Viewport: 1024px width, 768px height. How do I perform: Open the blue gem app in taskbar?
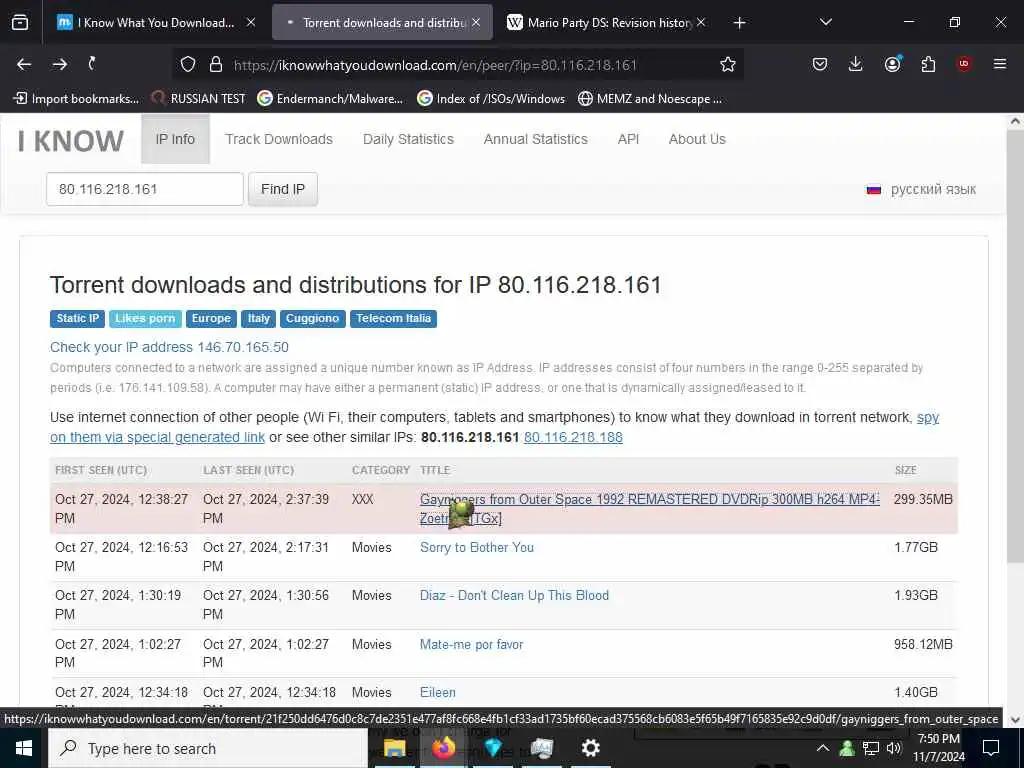(493, 748)
